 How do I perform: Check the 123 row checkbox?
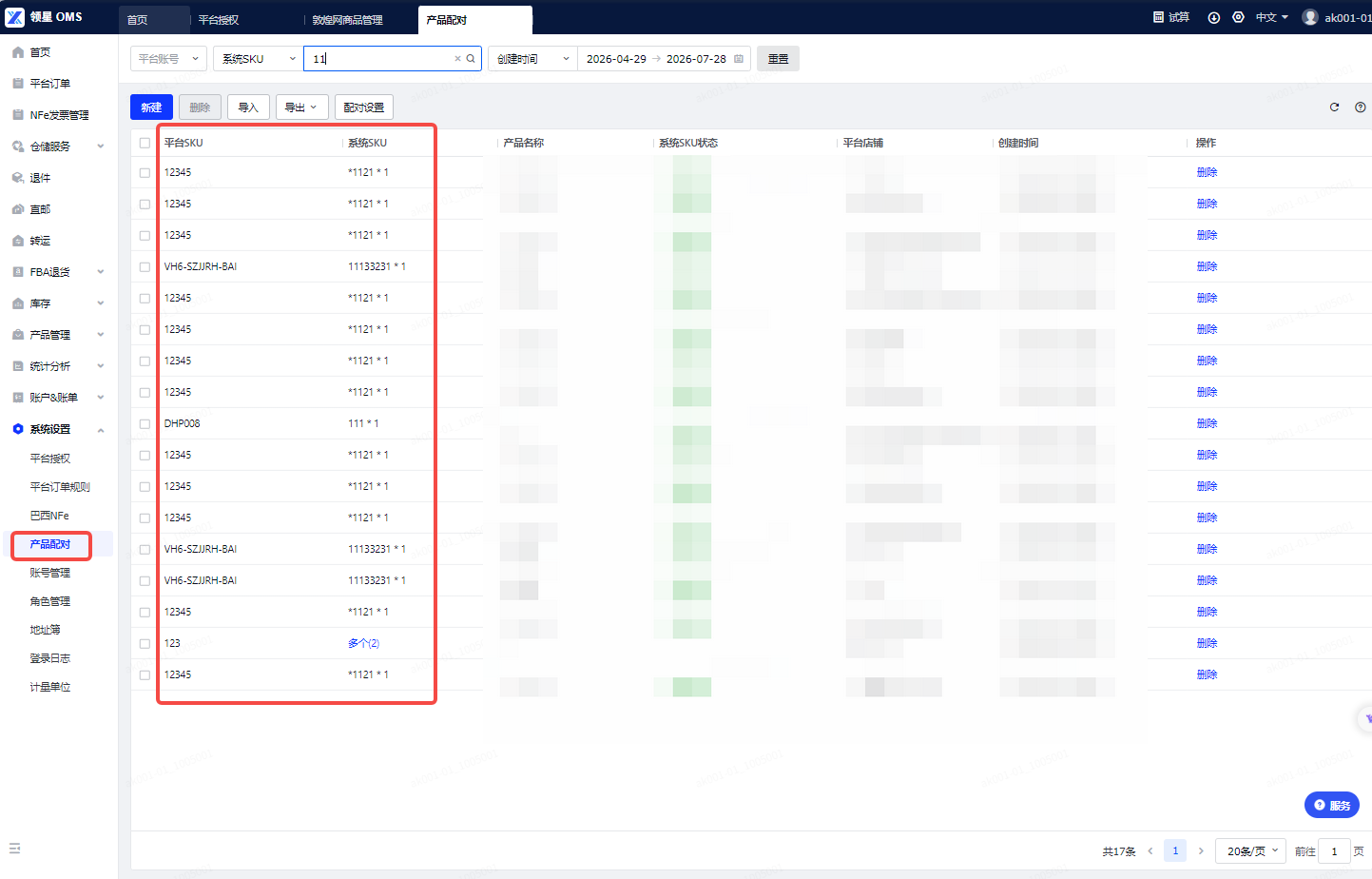click(145, 644)
